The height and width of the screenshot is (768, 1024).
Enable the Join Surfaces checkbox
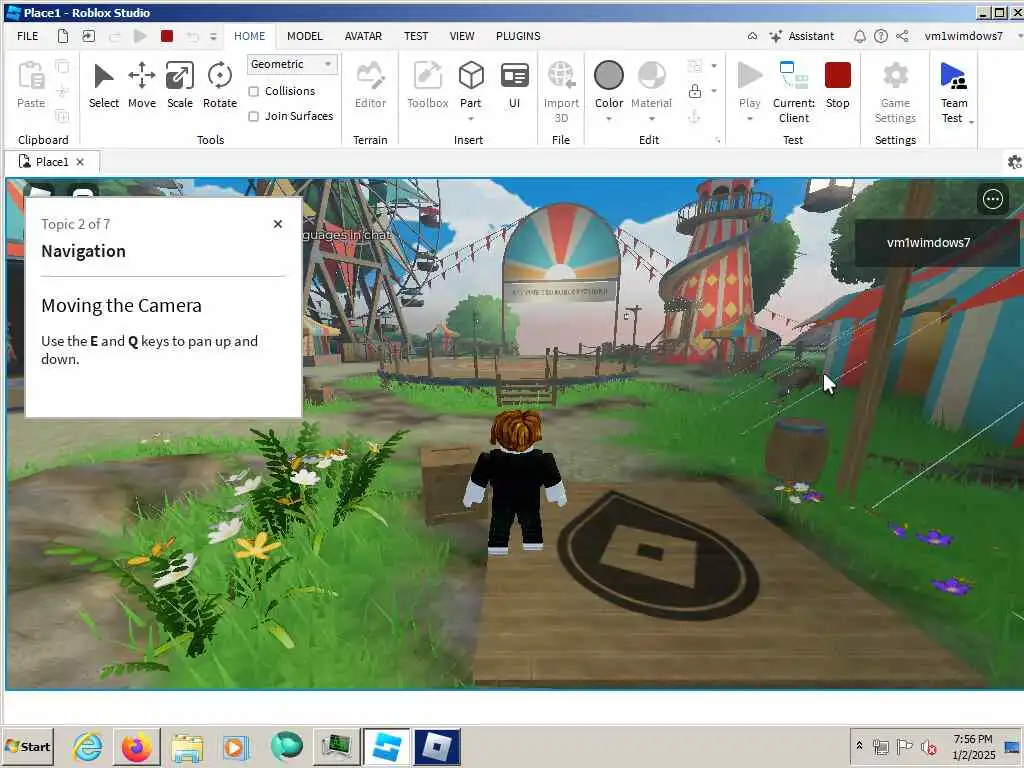(253, 116)
